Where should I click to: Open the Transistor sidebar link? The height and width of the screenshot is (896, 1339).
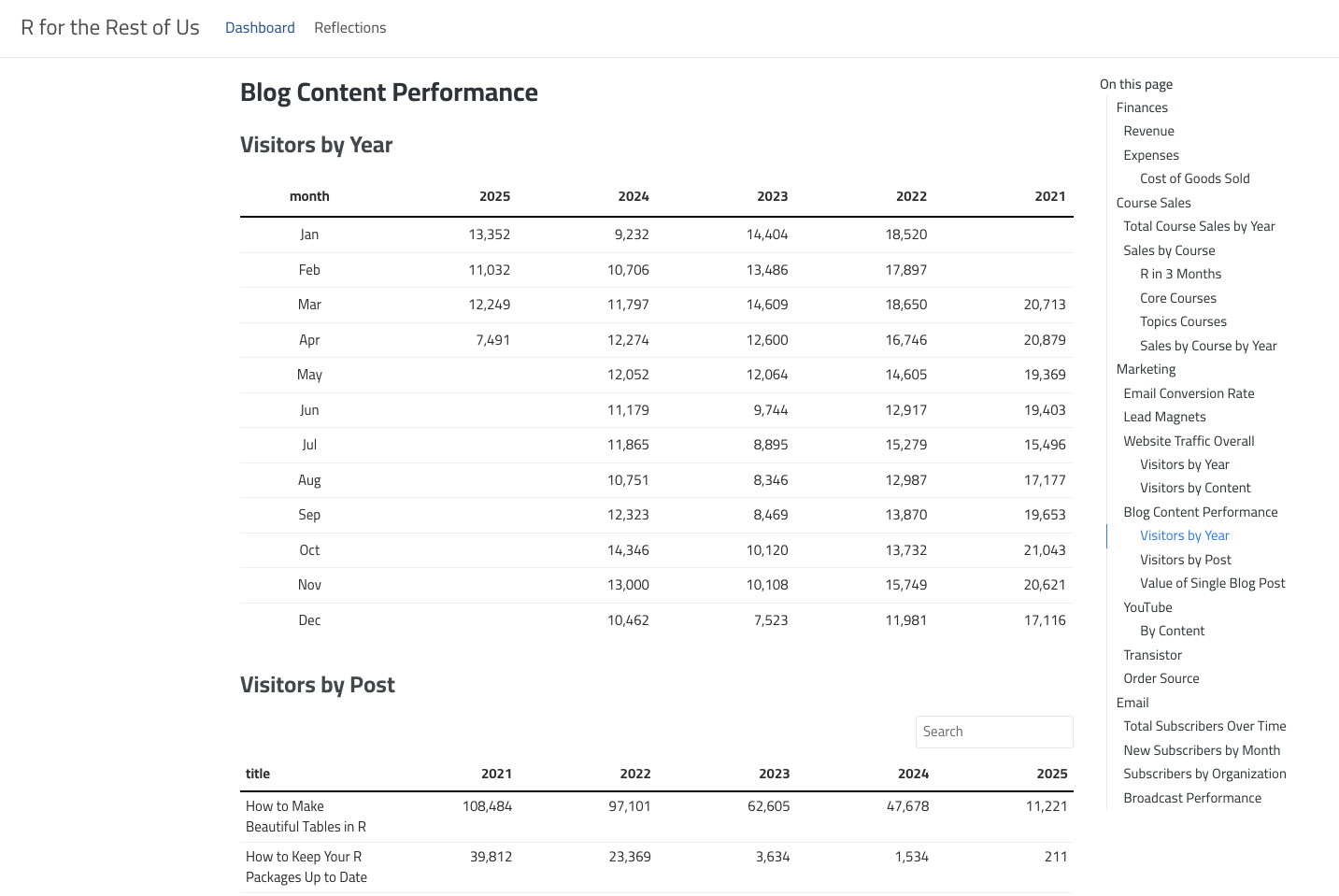[x=1152, y=655]
